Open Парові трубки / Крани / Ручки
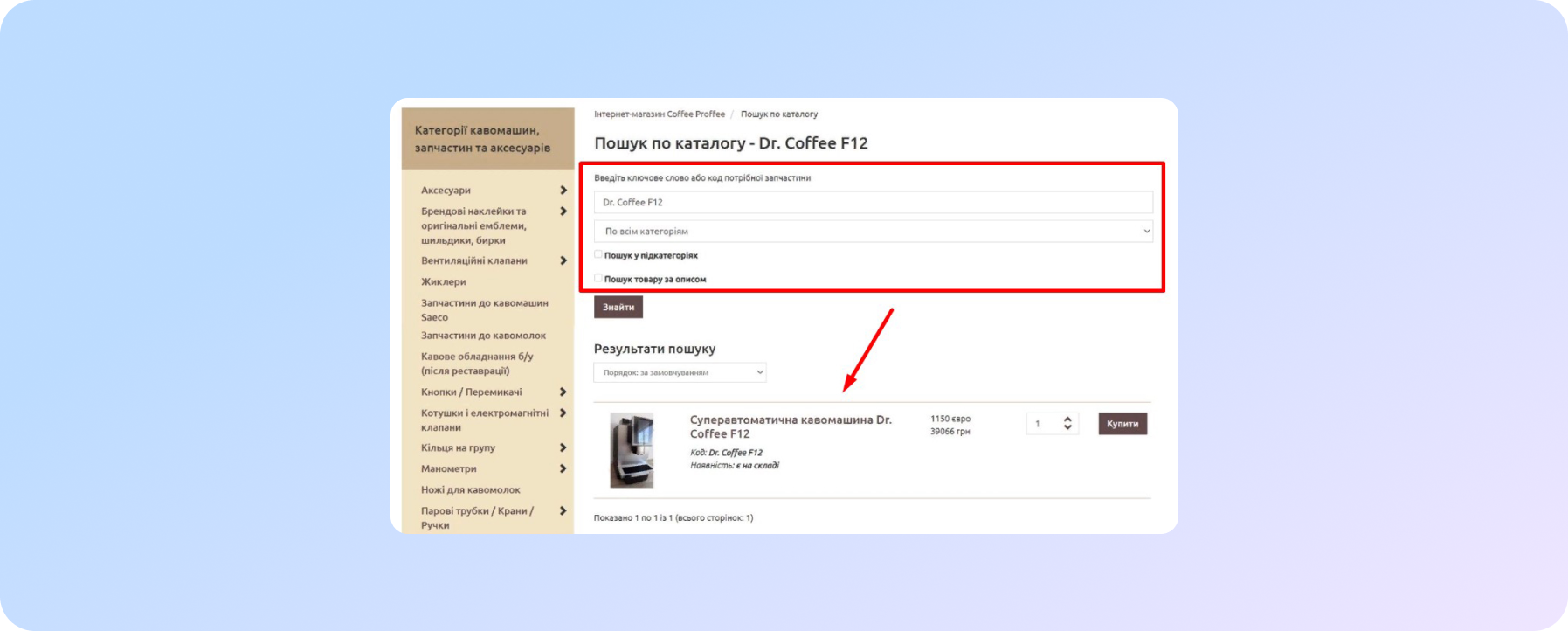The width and height of the screenshot is (1568, 631). (x=477, y=518)
